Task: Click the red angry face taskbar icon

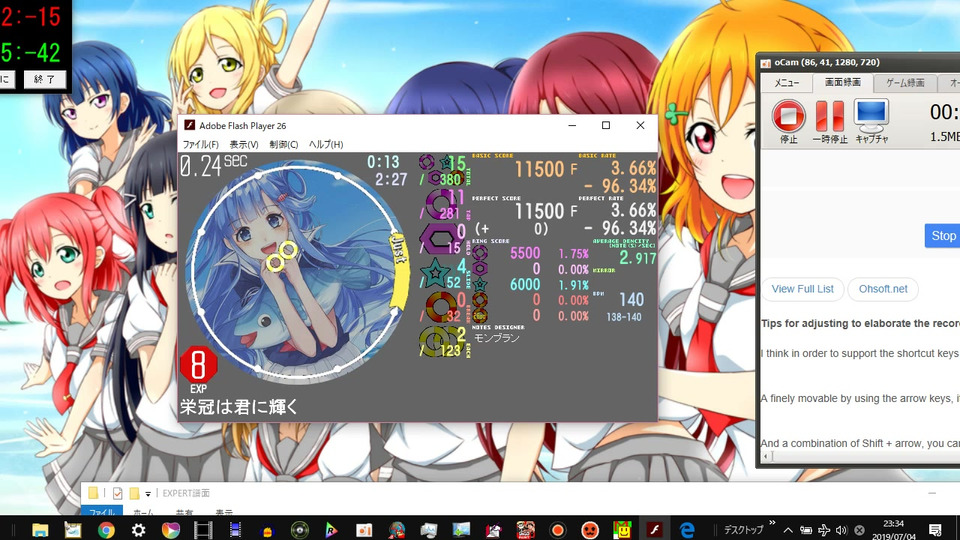Action: pyautogui.click(x=590, y=530)
